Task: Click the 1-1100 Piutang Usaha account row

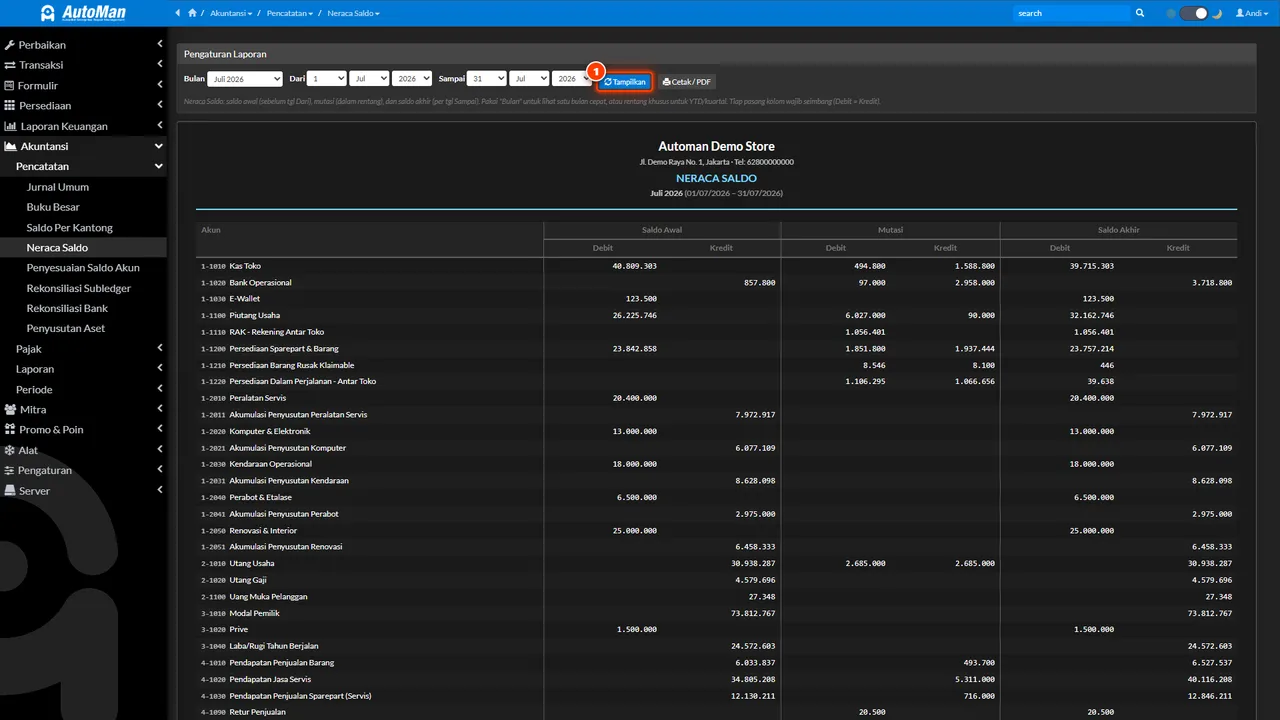Action: coord(716,316)
